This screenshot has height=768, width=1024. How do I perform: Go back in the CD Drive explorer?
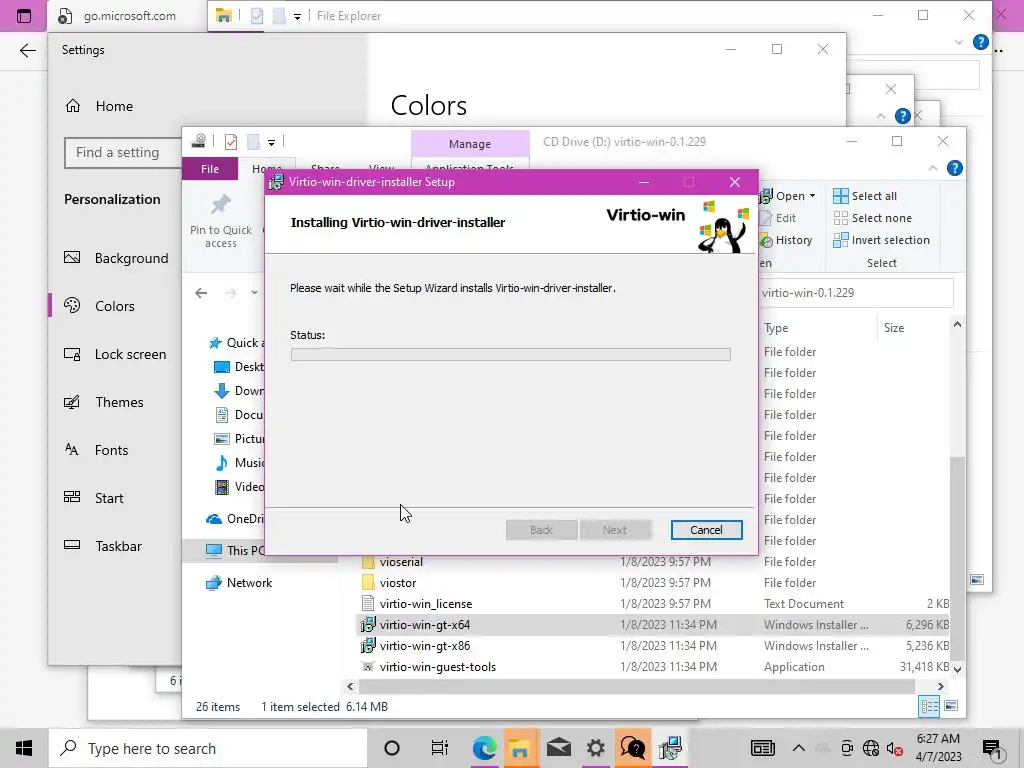pos(201,293)
